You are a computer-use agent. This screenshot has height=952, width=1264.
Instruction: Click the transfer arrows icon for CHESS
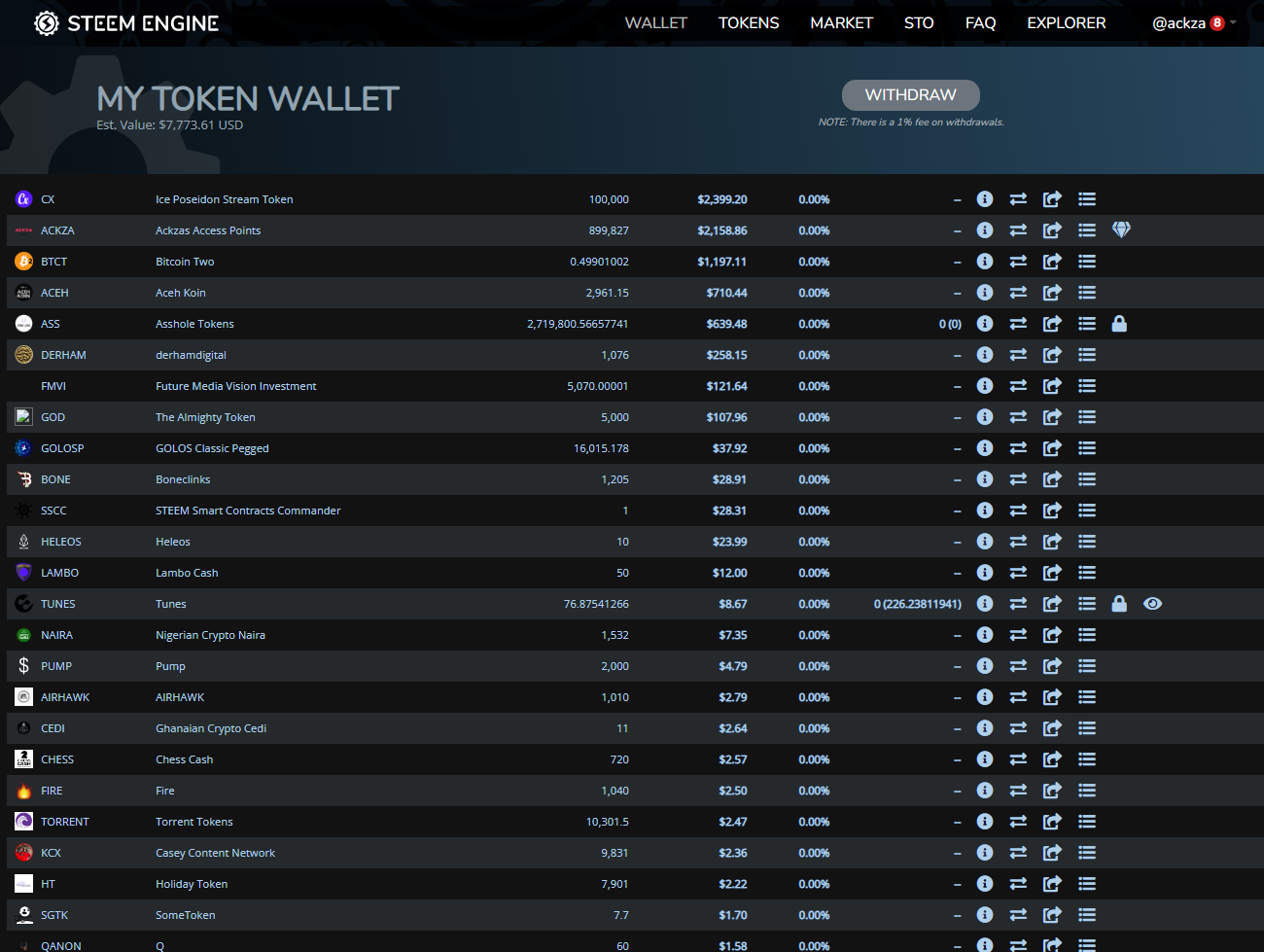(x=1018, y=759)
